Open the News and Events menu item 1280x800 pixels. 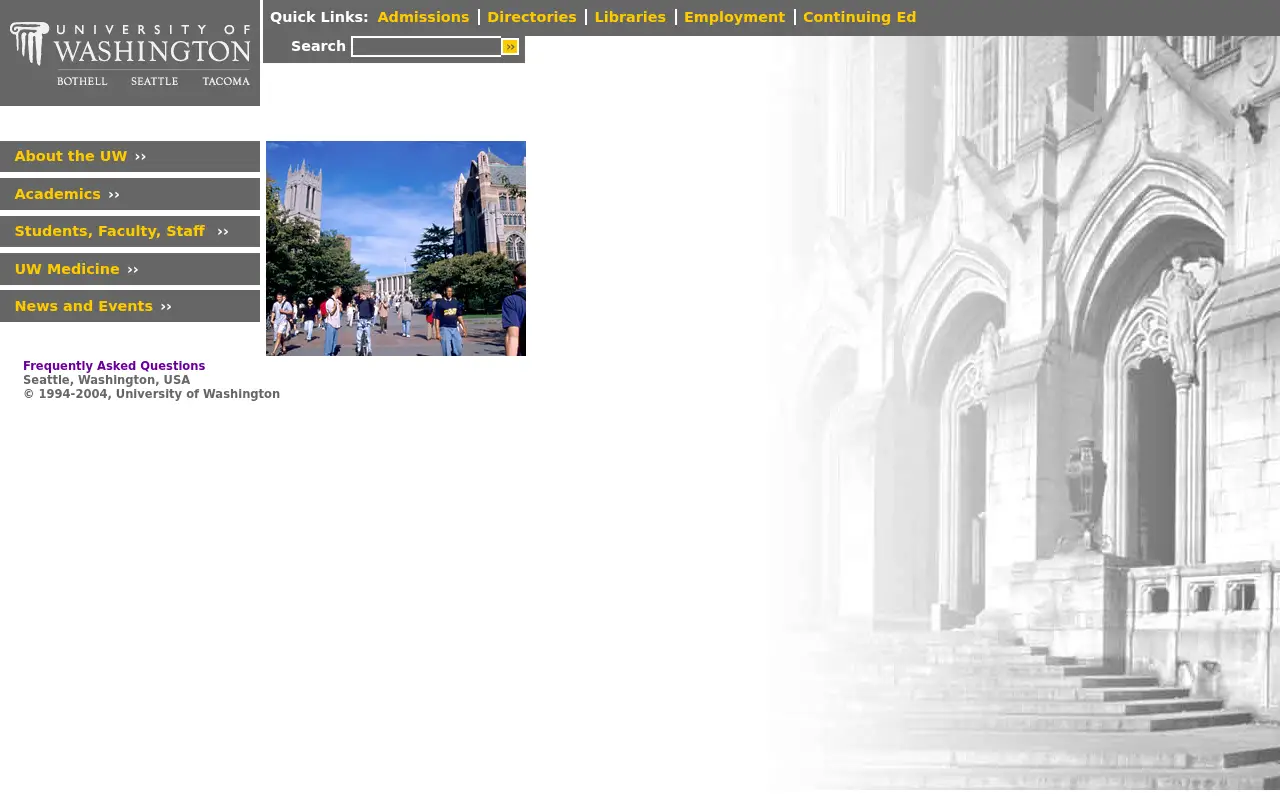[84, 306]
